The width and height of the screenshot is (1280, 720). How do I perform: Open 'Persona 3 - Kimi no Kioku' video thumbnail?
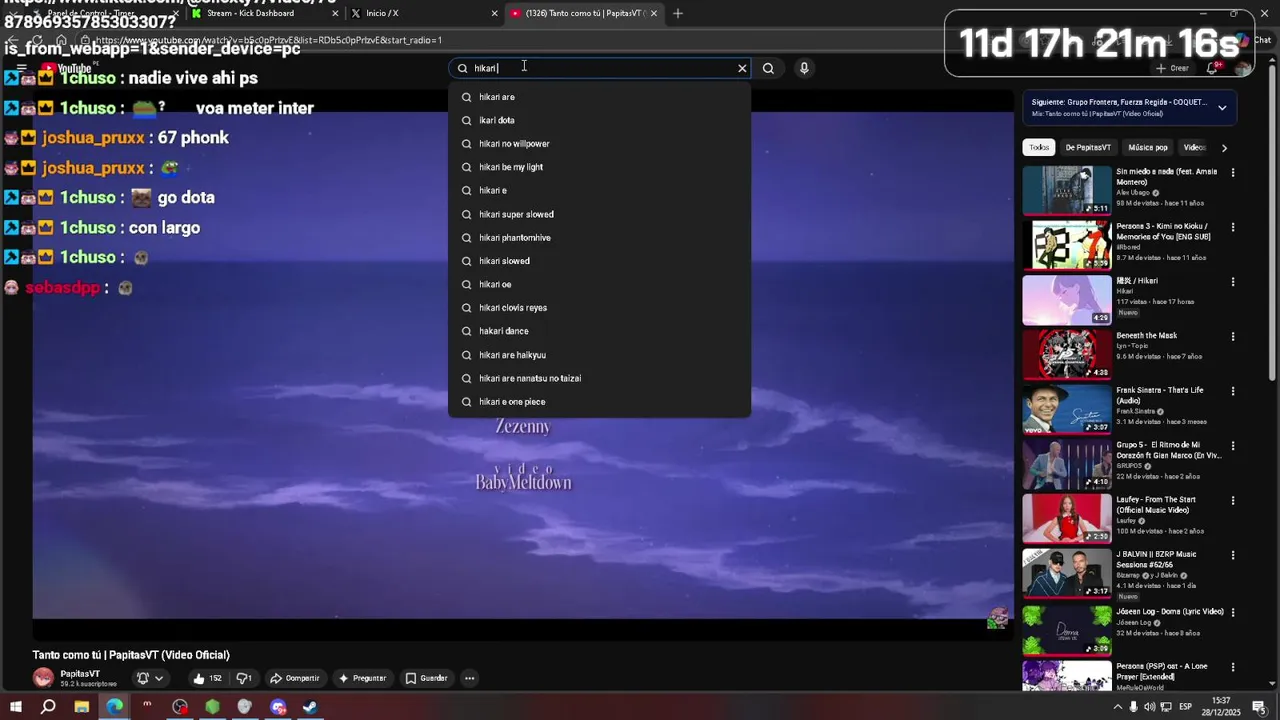(1067, 245)
